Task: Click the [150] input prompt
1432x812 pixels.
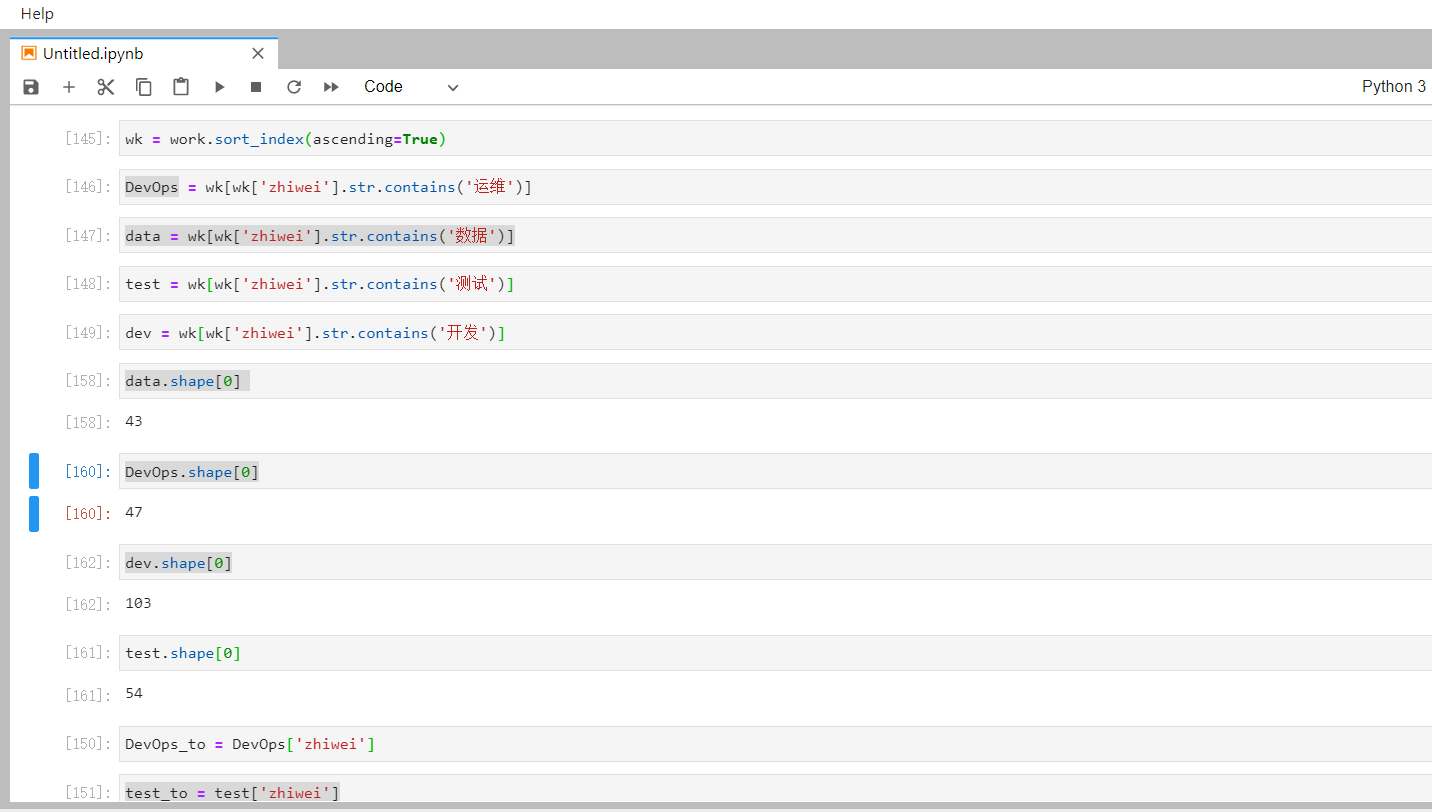Action: click(x=88, y=744)
